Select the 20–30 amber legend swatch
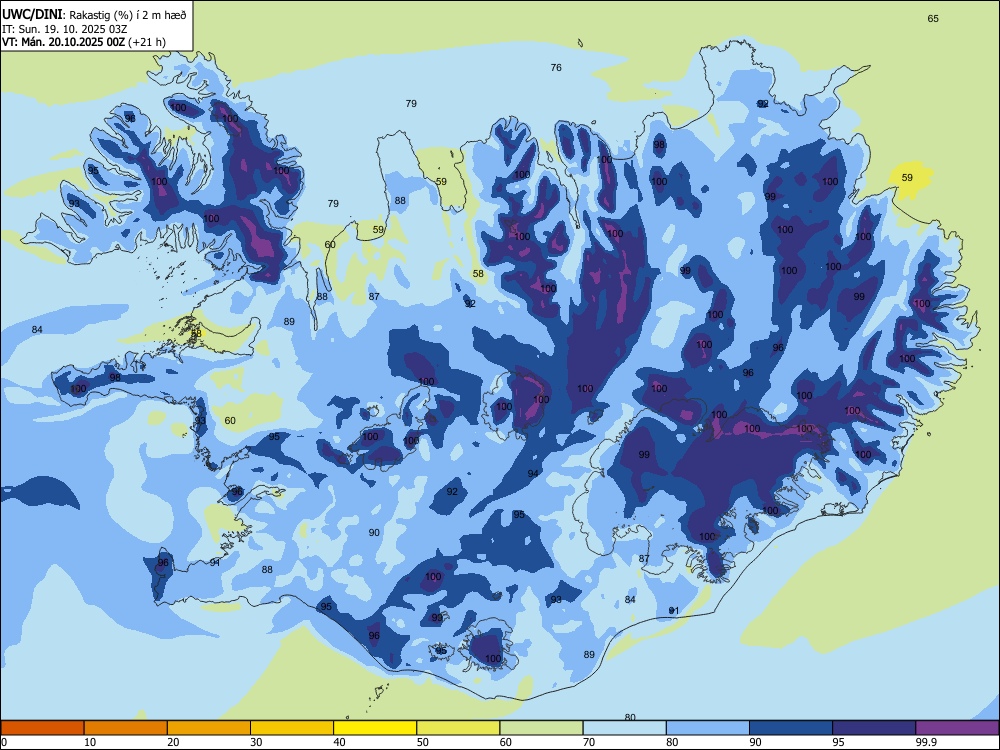The image size is (1000, 750). click(209, 728)
